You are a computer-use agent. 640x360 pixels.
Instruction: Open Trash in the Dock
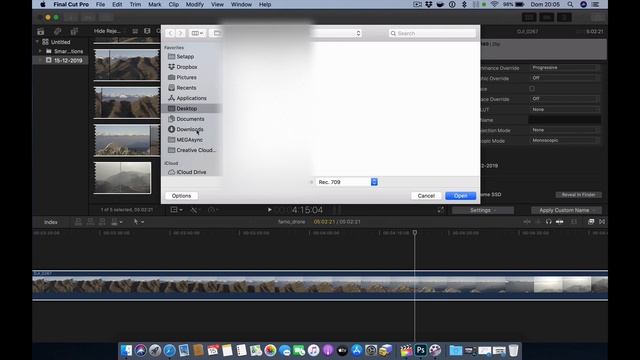(x=513, y=350)
